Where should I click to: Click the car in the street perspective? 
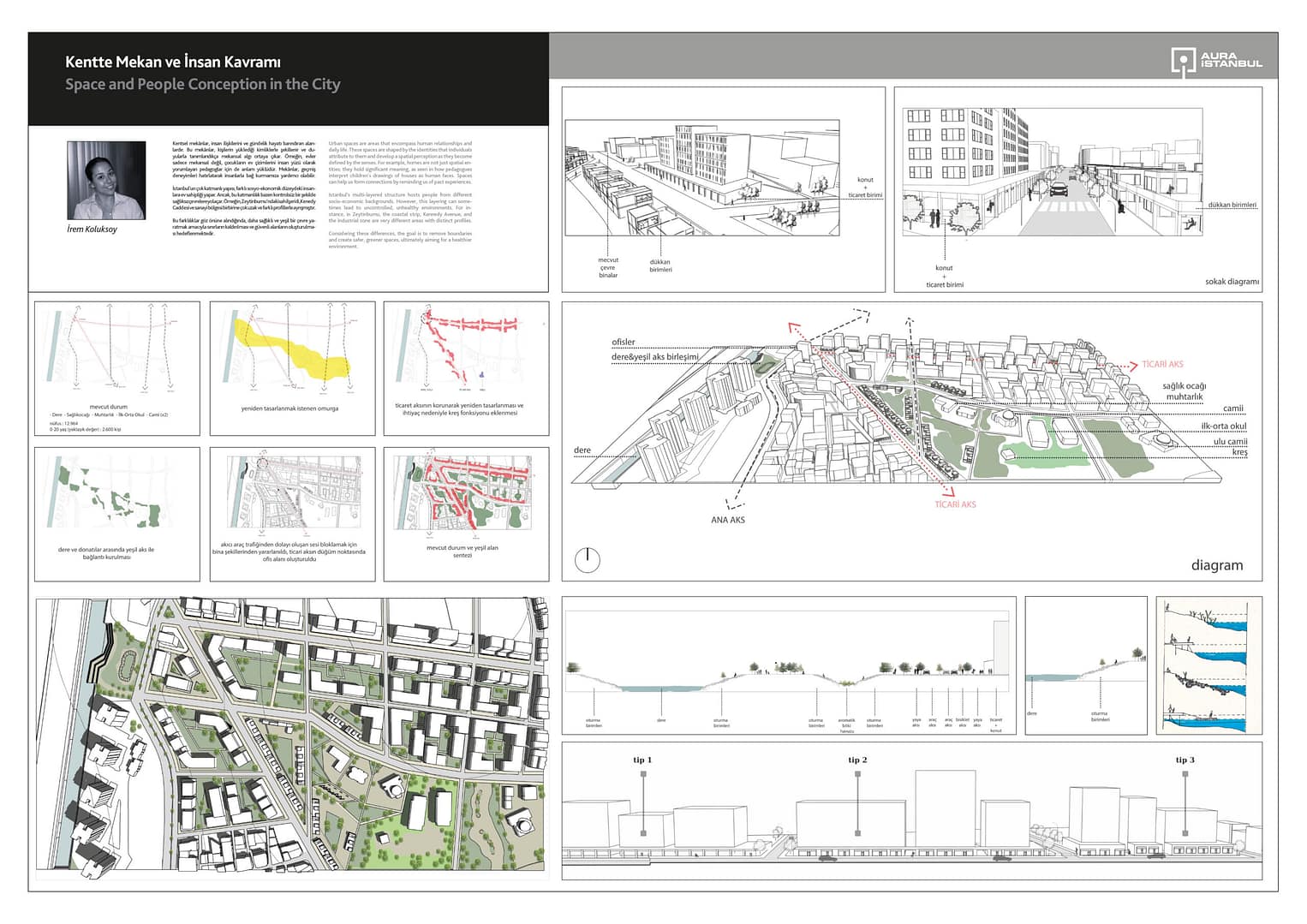pyautogui.click(x=1059, y=188)
